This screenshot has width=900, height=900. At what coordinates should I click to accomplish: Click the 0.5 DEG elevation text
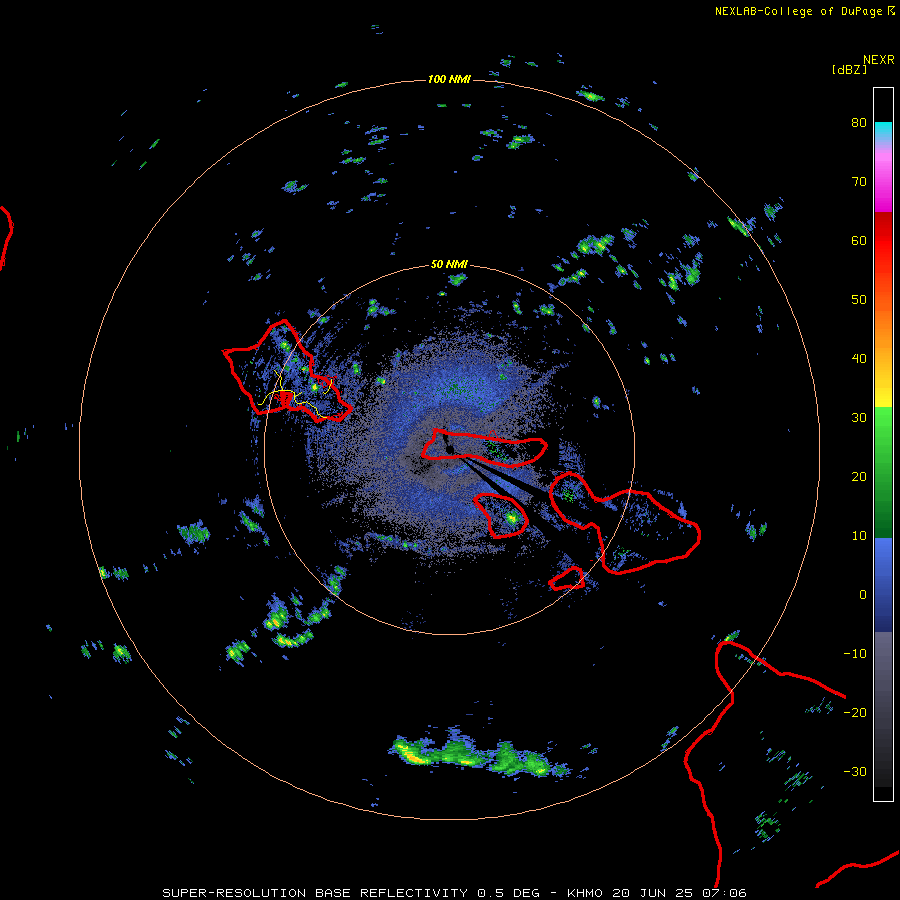click(508, 893)
